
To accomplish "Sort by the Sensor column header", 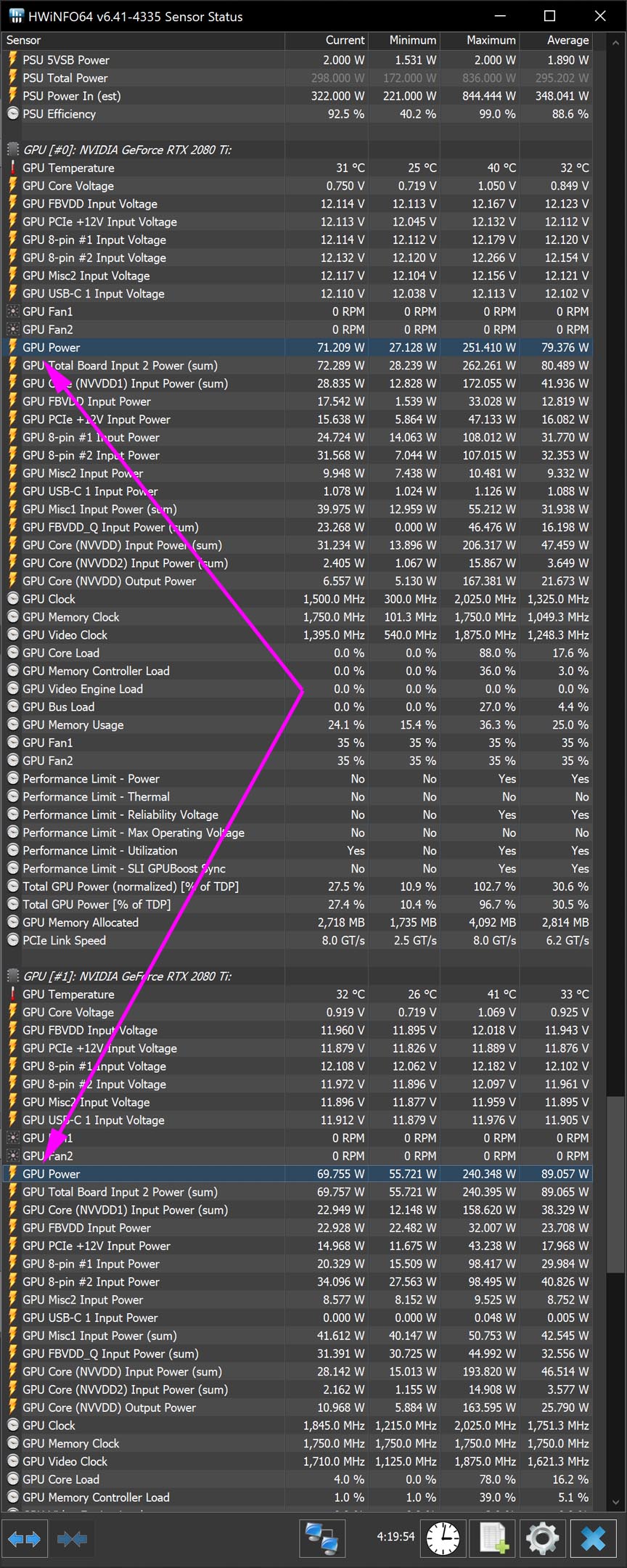I will click(143, 40).
